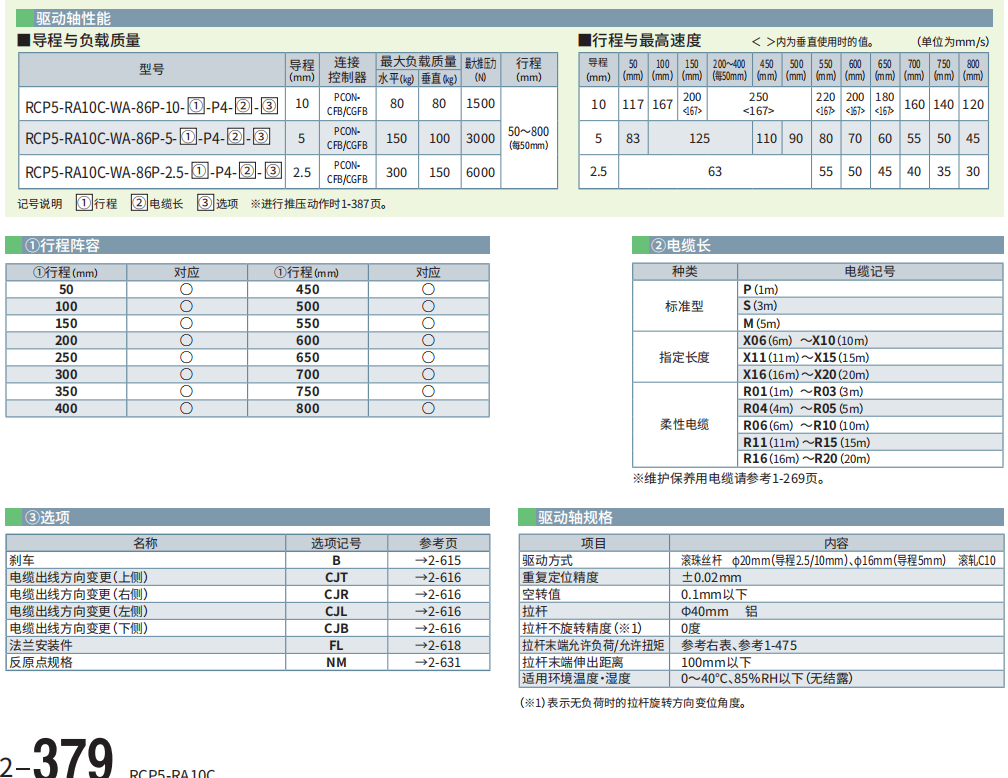Click the 适用环境温度·湿度 value 0~40°C
This screenshot has width=1008, height=778.
click(x=766, y=678)
